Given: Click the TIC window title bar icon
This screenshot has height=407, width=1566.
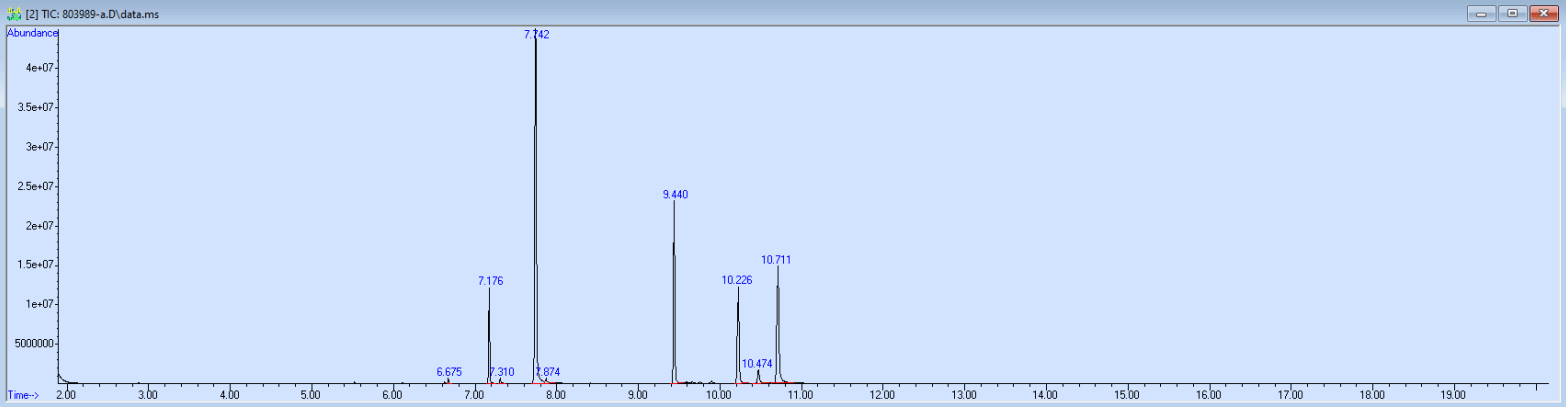Looking at the screenshot, I should pyautogui.click(x=14, y=14).
